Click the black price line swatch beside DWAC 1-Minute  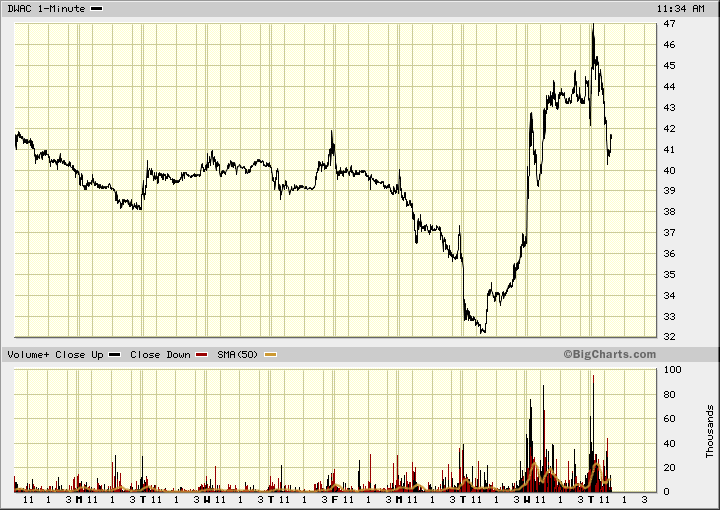pyautogui.click(x=97, y=9)
